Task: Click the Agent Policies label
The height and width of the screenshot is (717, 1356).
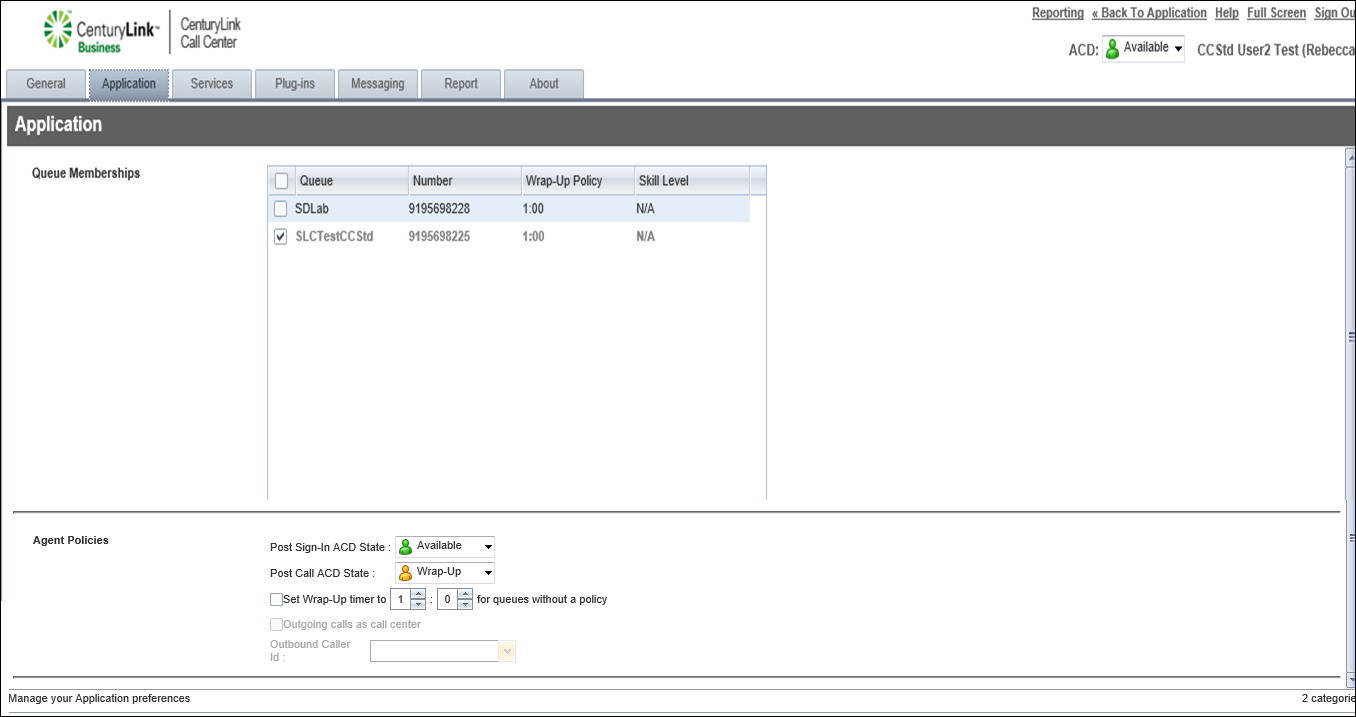Action: tap(71, 540)
